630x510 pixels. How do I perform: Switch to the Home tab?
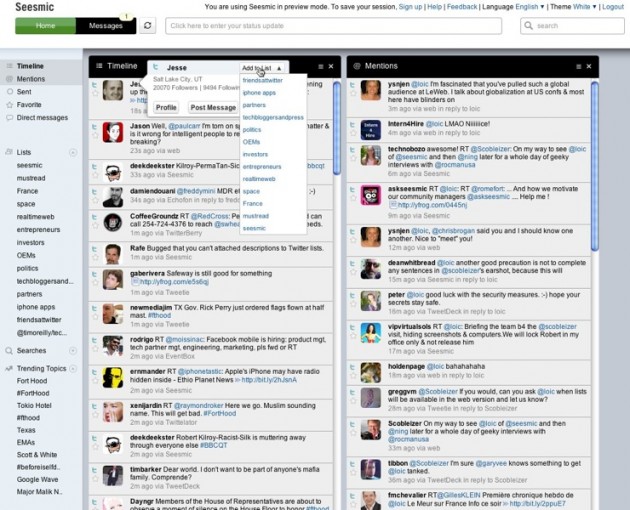(45, 26)
